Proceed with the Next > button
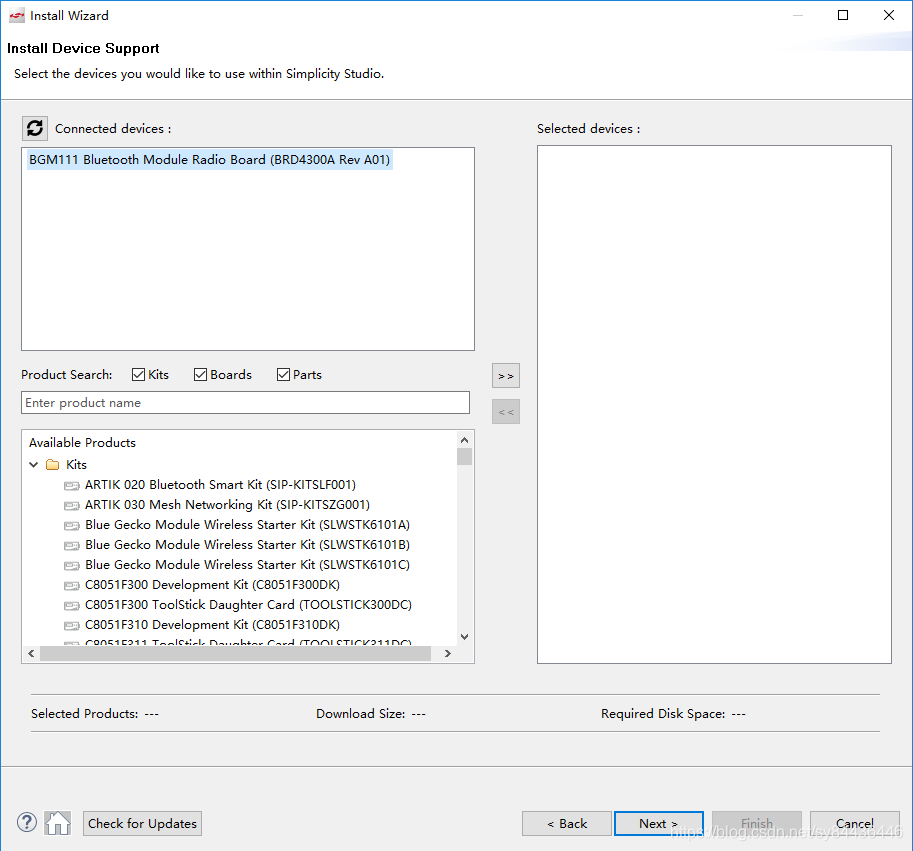Image resolution: width=913 pixels, height=851 pixels. pos(659,824)
